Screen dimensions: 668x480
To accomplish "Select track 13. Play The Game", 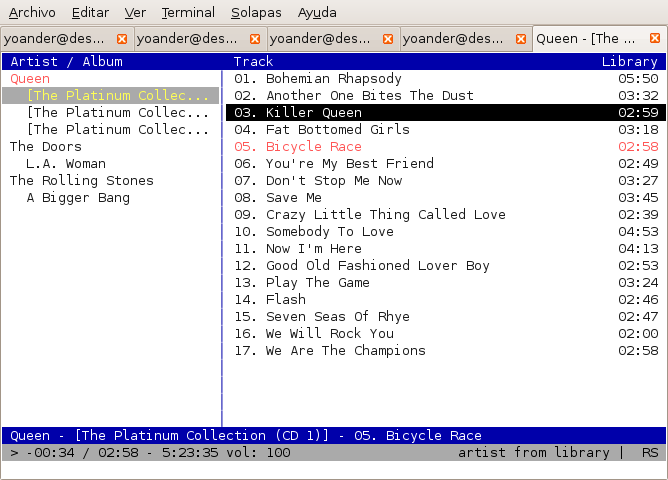I will click(x=446, y=283).
